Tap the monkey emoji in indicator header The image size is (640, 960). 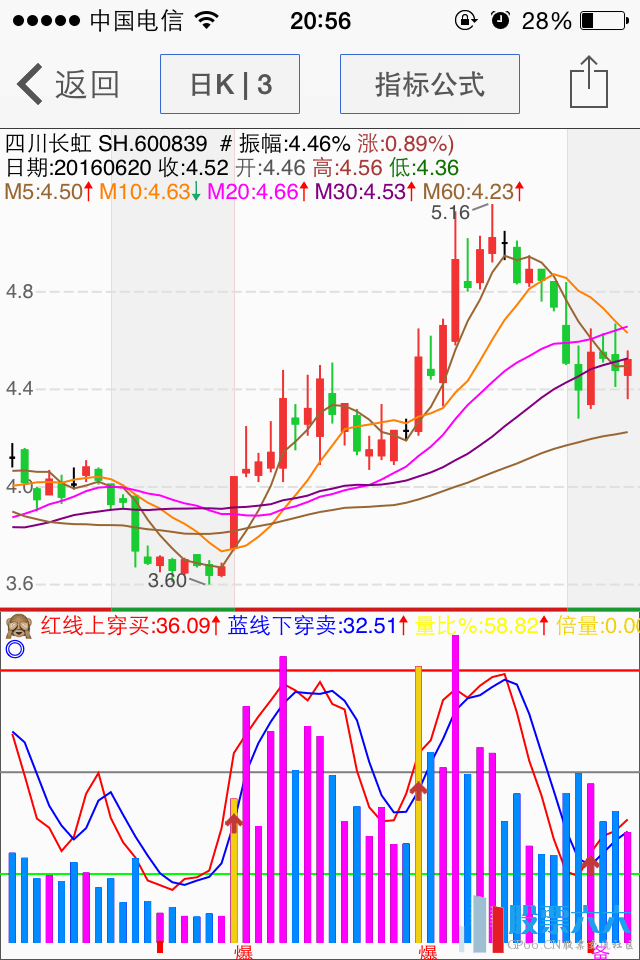click(x=16, y=627)
